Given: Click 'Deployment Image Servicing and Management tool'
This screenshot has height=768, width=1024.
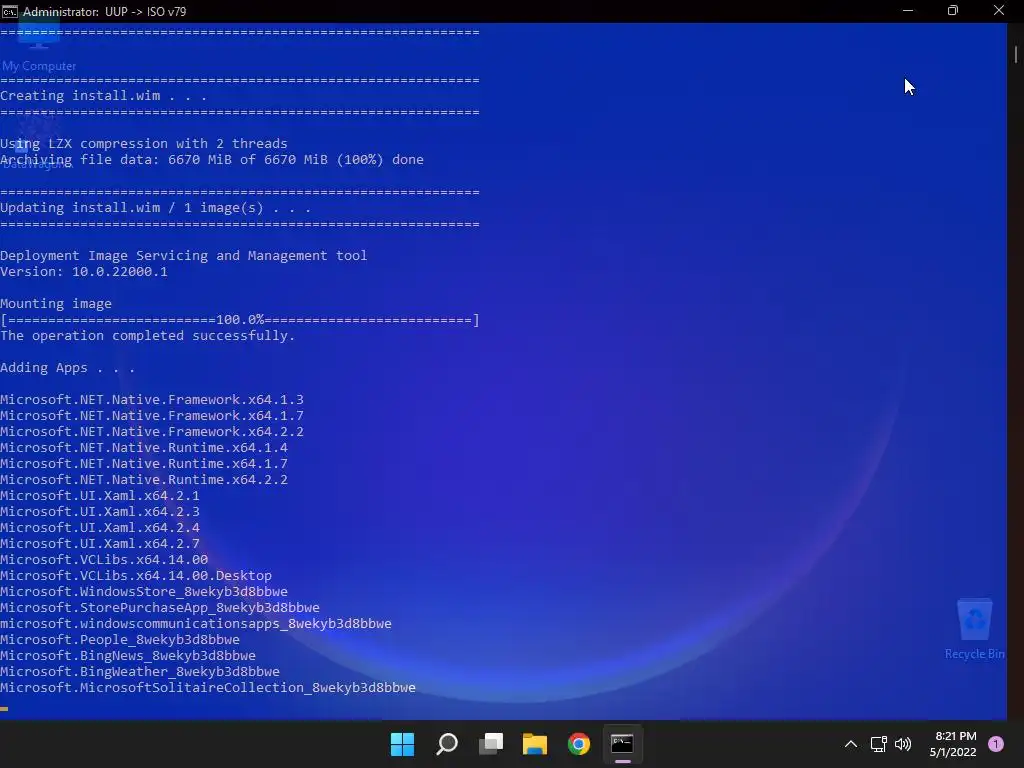Looking at the screenshot, I should [x=184, y=256].
